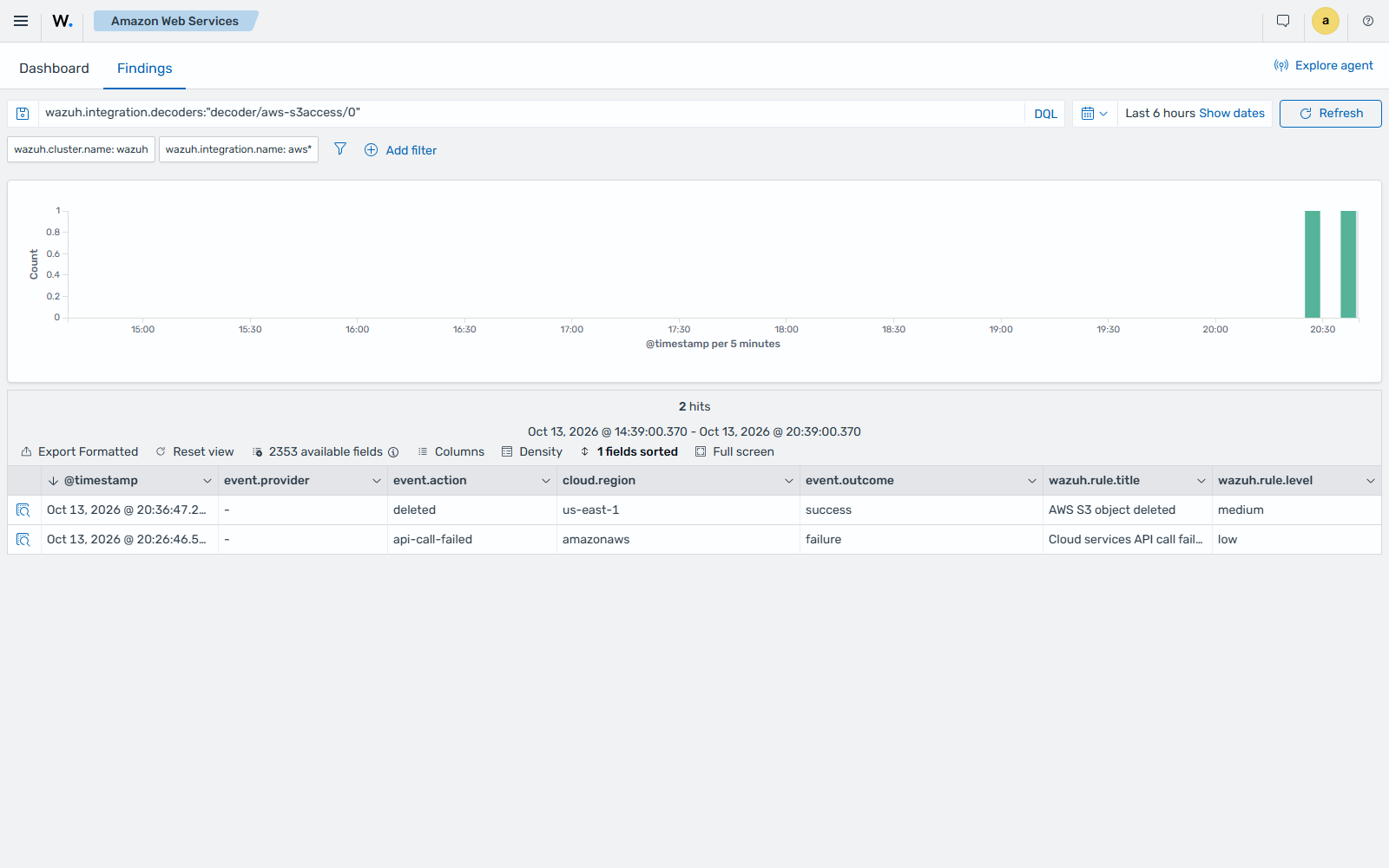Click the 'medium' rule level cell
The image size is (1389, 868).
coord(1297,510)
